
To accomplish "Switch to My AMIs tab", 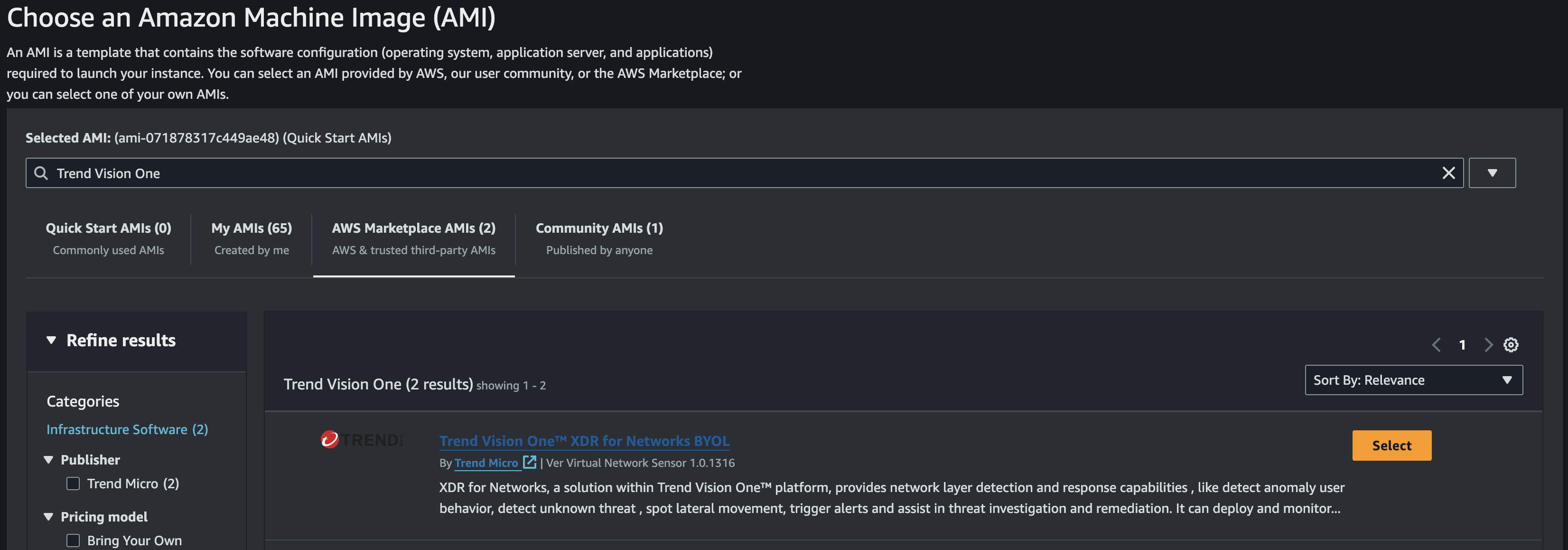I will [x=252, y=239].
